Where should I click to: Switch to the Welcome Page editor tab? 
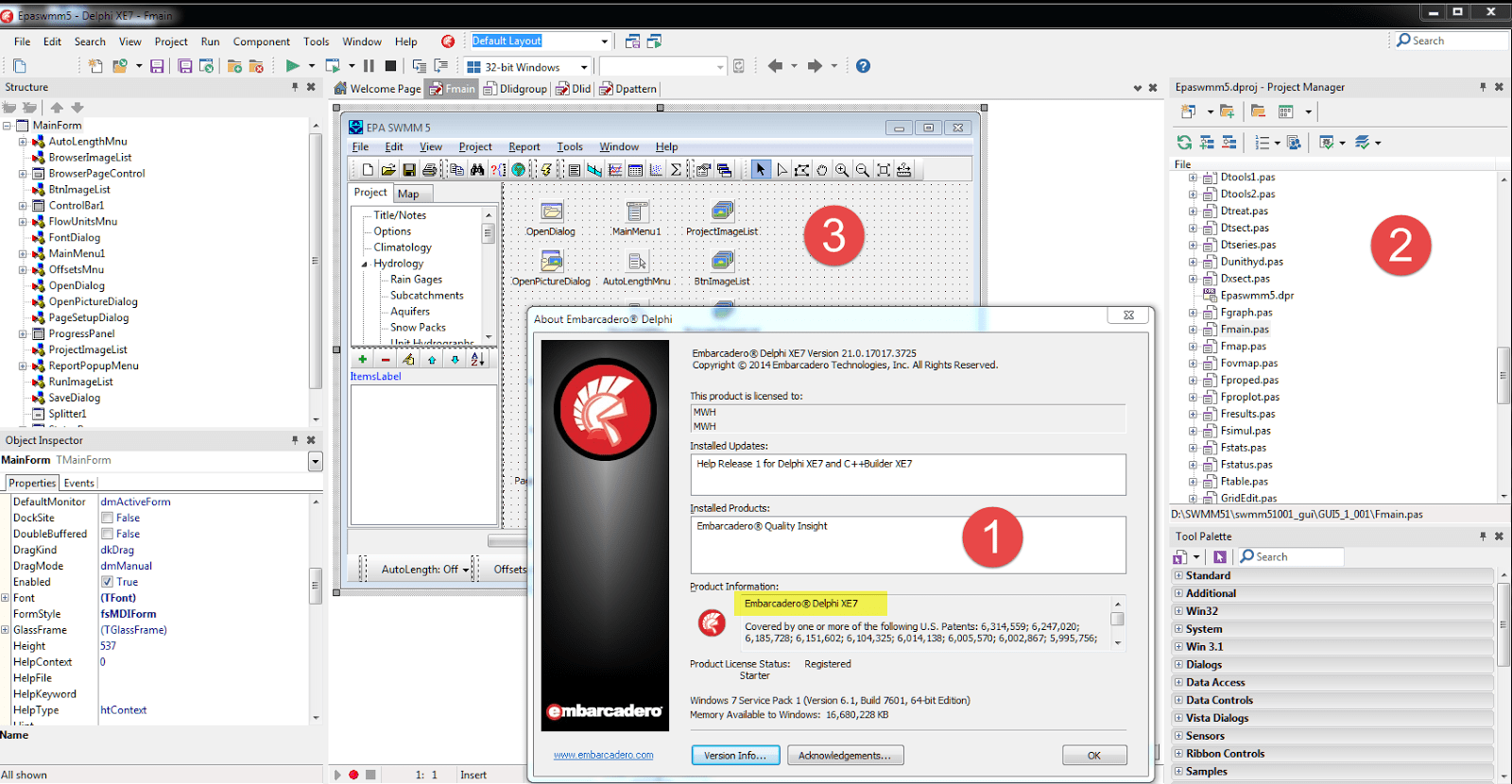[378, 89]
